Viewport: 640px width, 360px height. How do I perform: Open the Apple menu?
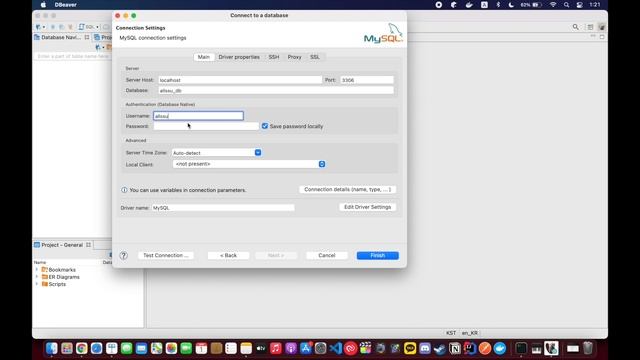click(43, 5)
